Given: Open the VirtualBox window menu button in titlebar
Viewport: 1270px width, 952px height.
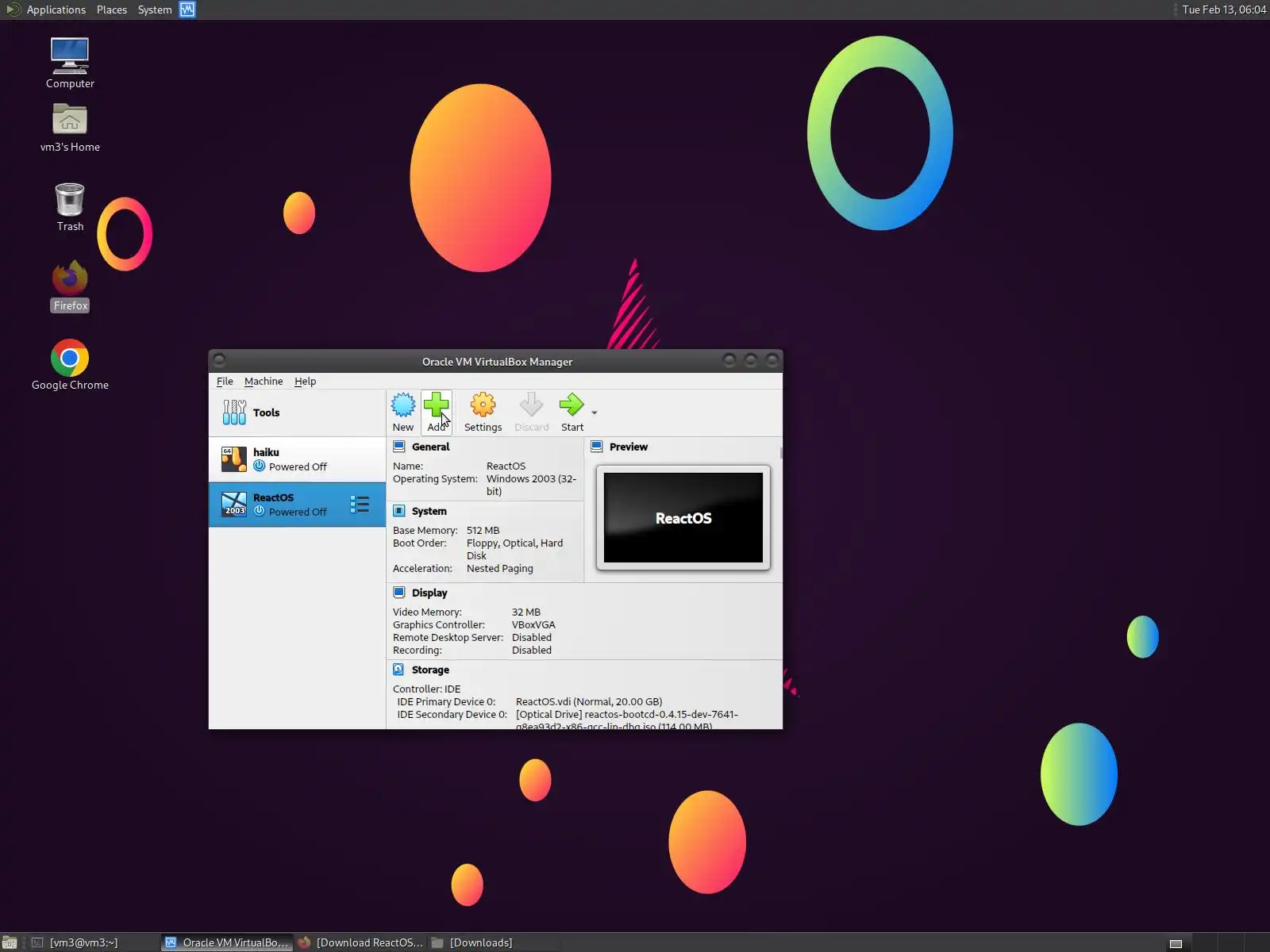Looking at the screenshot, I should pyautogui.click(x=220, y=360).
